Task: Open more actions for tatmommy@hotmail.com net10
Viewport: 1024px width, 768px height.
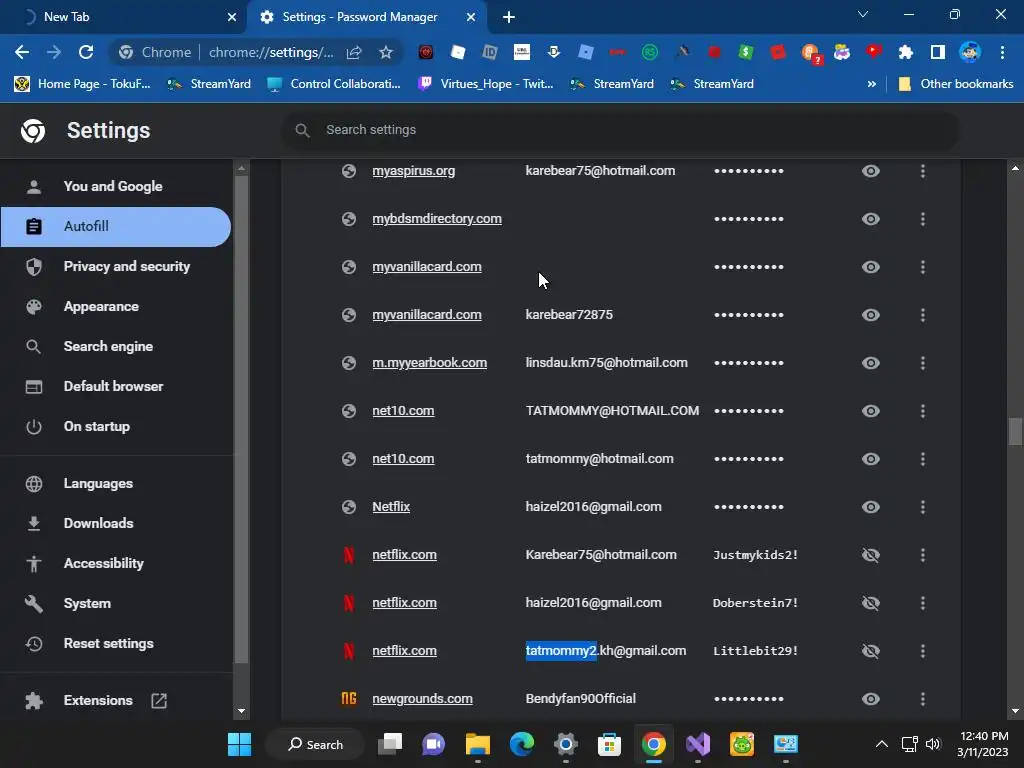Action: [x=923, y=459]
